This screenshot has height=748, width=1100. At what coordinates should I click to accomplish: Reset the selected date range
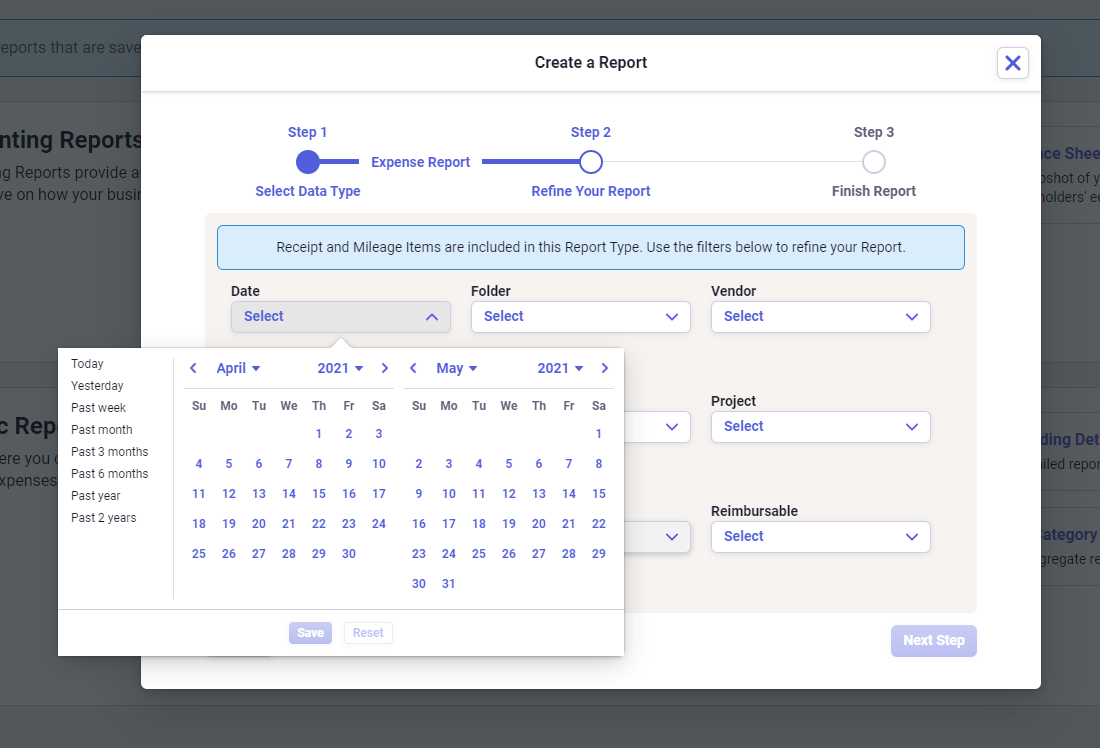tap(368, 632)
